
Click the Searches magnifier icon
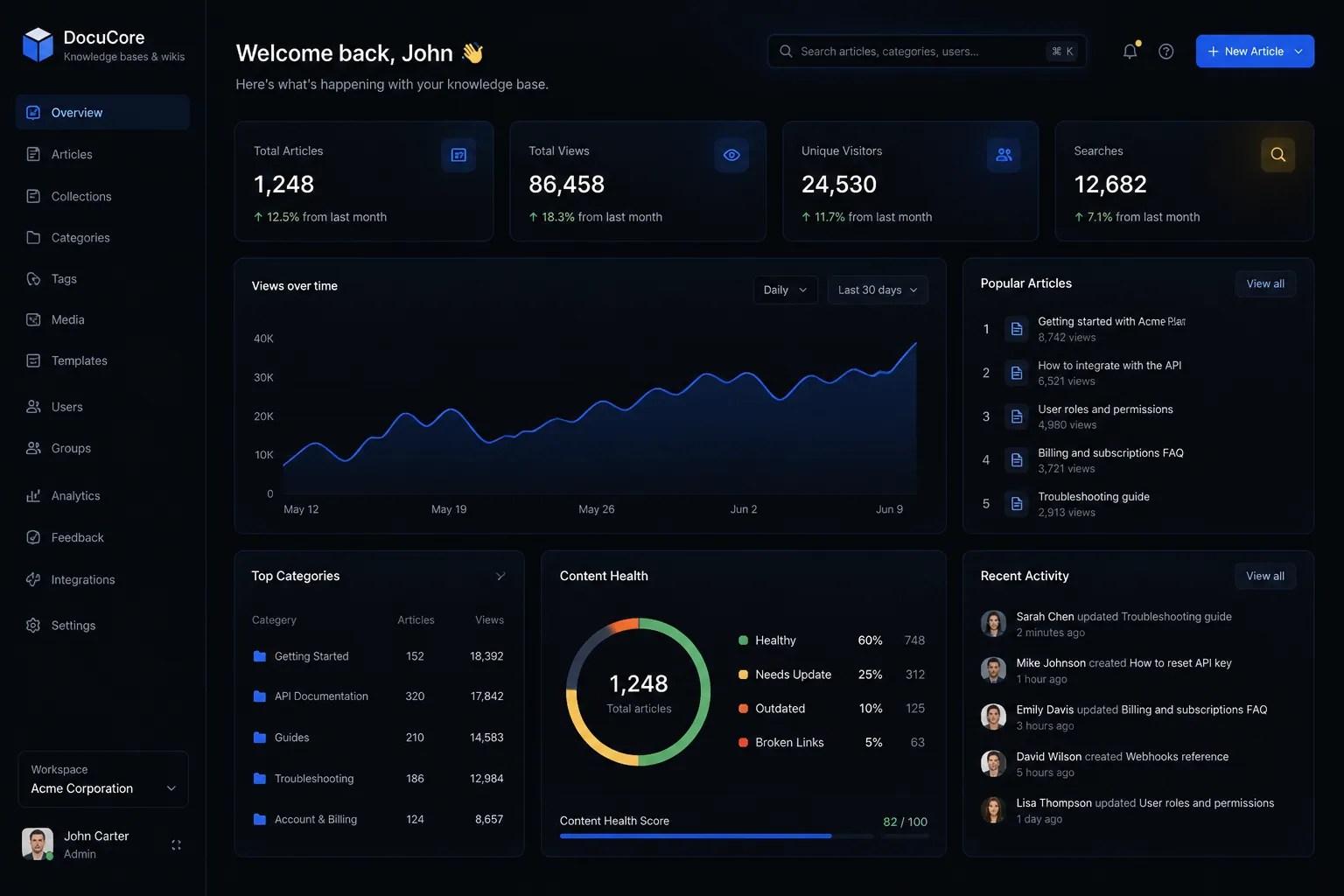pos(1277,155)
